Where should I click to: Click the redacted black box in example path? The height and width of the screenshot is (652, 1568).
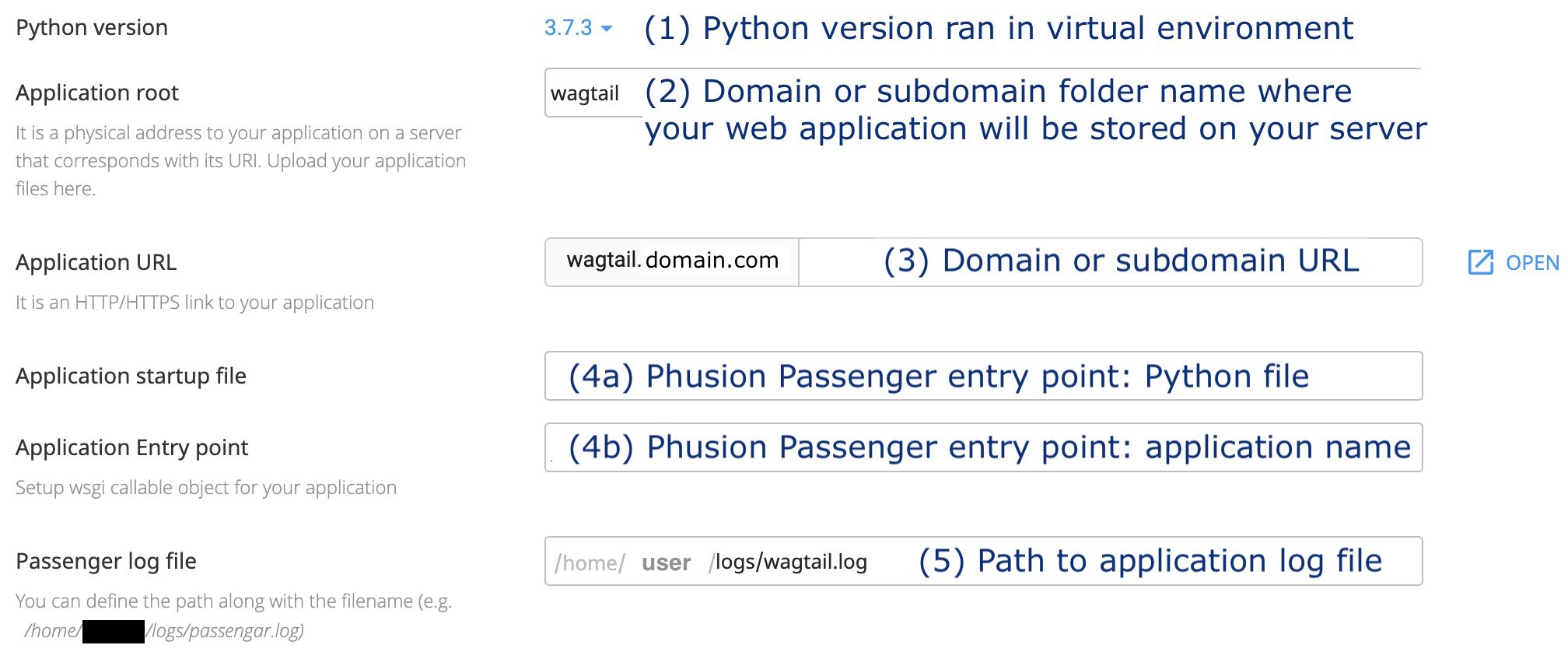(113, 631)
